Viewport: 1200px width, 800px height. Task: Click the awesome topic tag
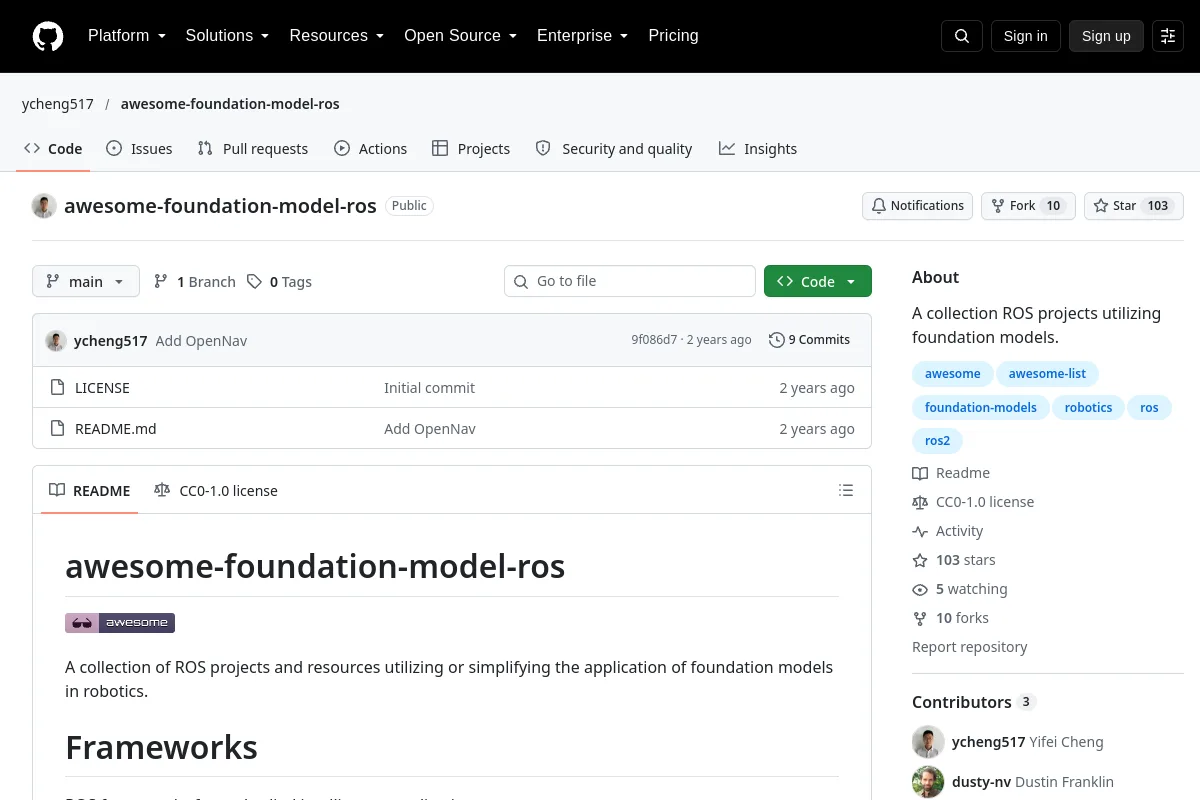tap(953, 374)
